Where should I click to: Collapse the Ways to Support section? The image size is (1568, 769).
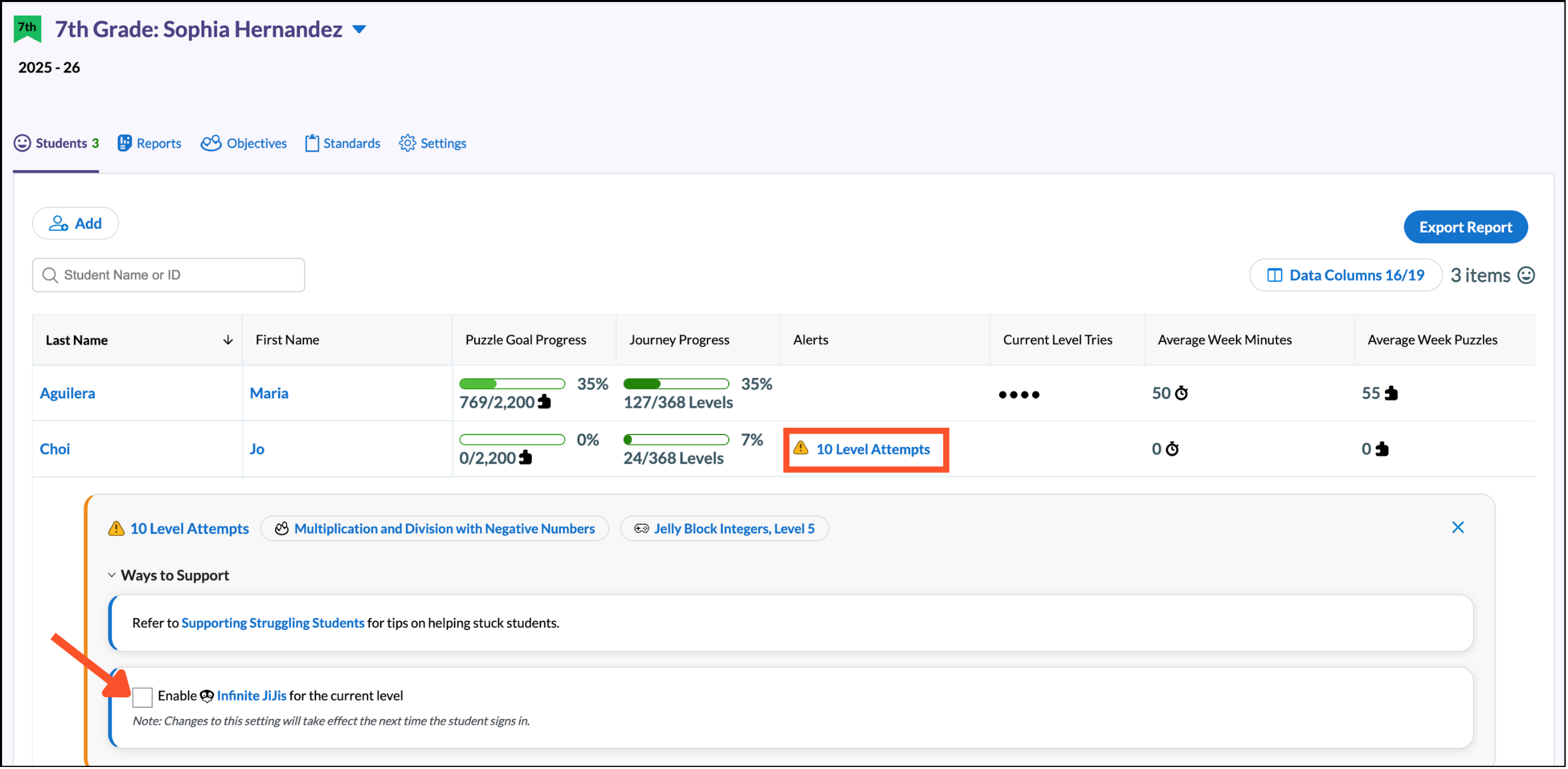112,575
